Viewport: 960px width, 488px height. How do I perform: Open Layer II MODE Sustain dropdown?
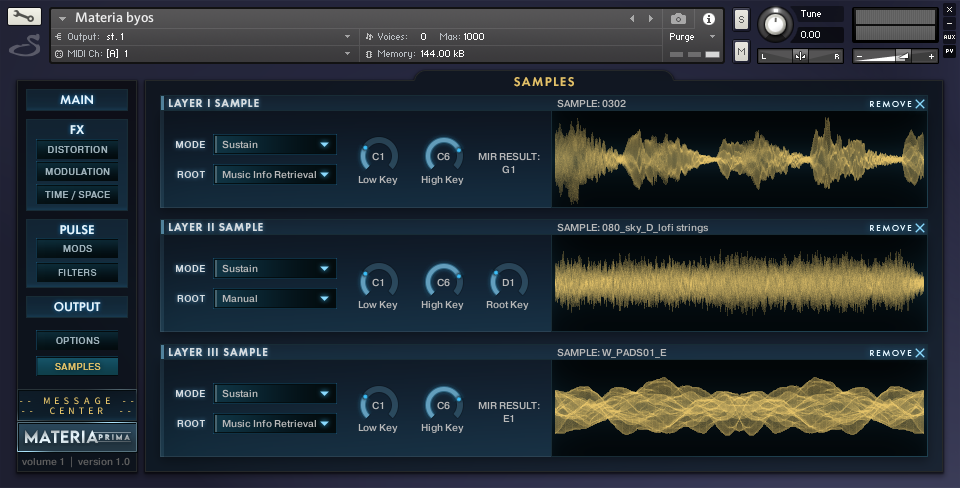(275, 268)
